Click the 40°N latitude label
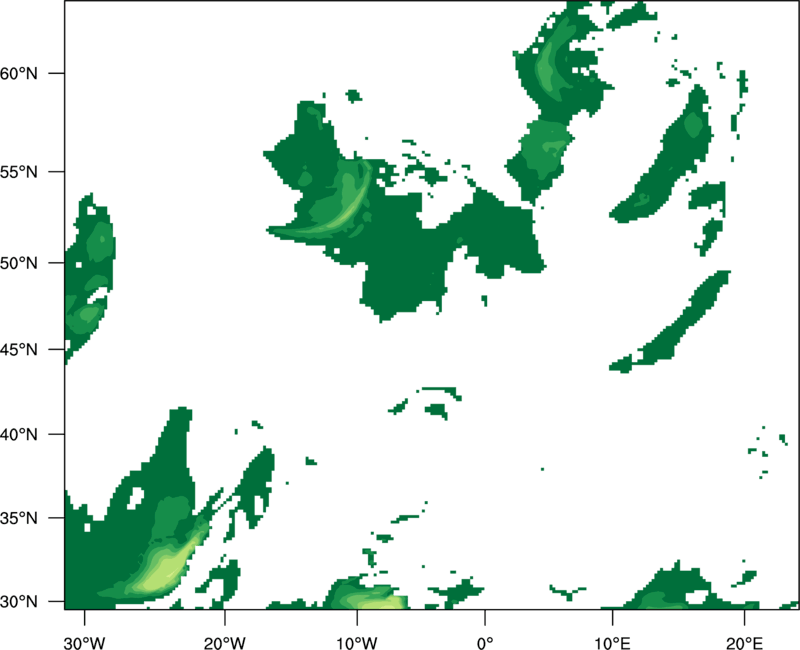 click(x=19, y=435)
